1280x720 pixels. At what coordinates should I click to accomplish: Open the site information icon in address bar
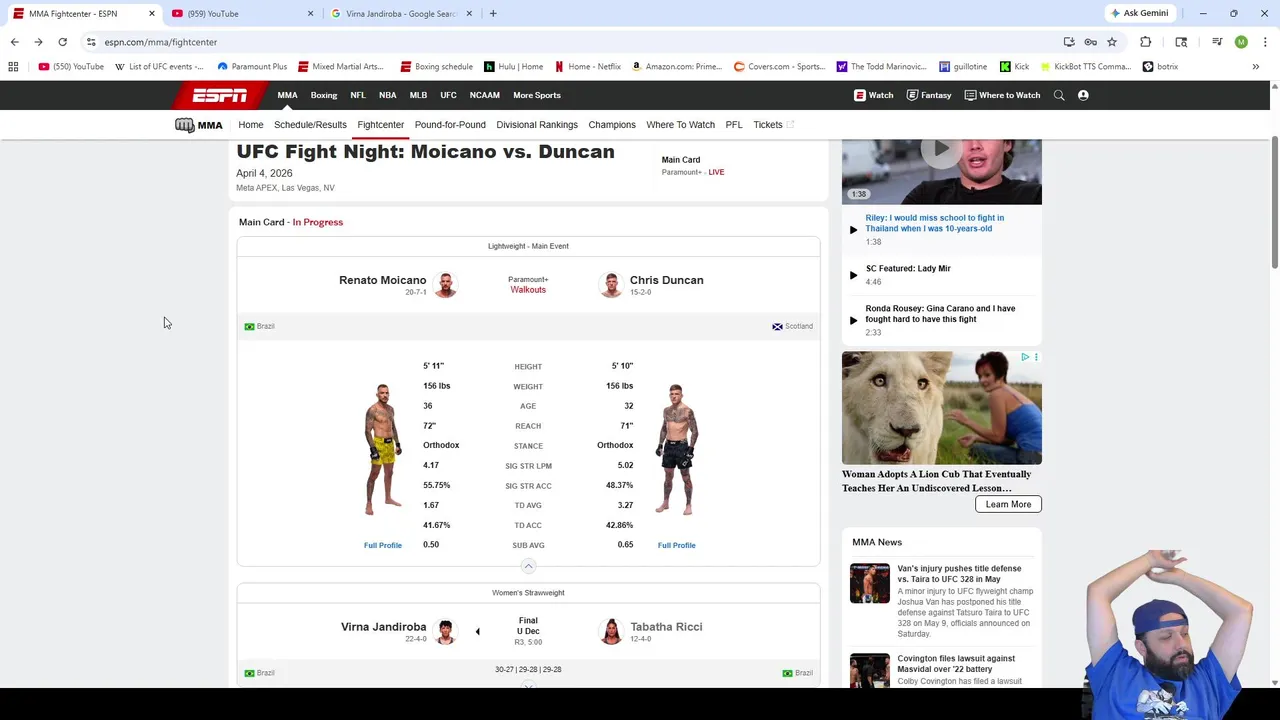click(x=91, y=42)
